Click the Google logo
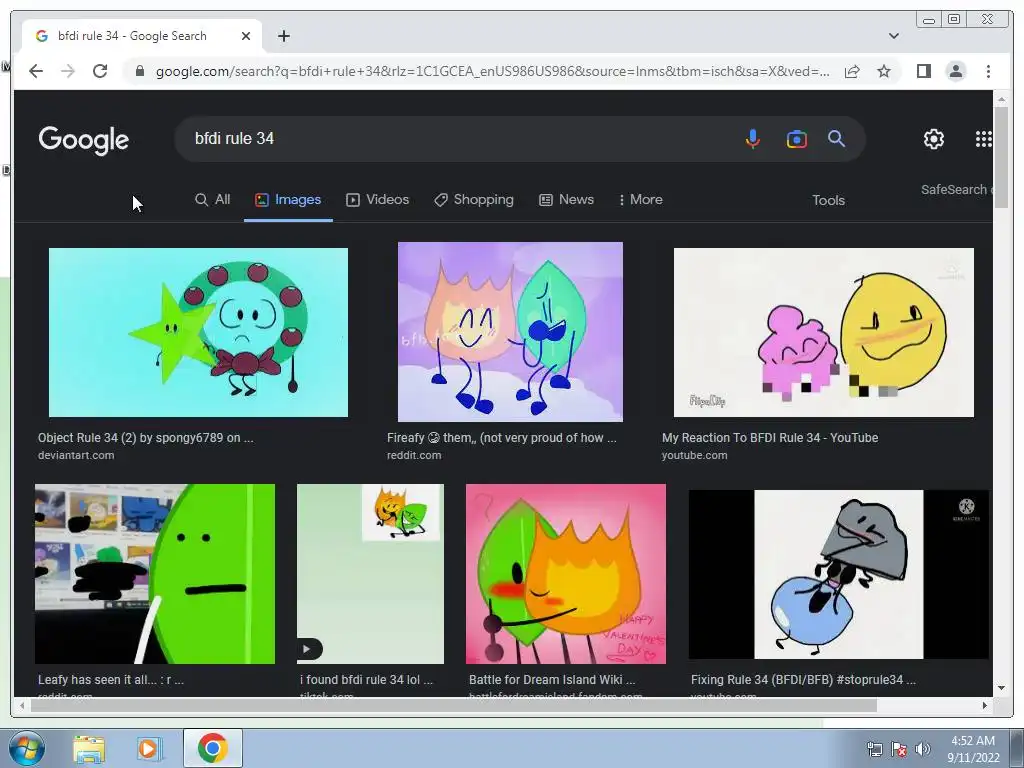This screenshot has width=1024, height=768. pos(84,140)
